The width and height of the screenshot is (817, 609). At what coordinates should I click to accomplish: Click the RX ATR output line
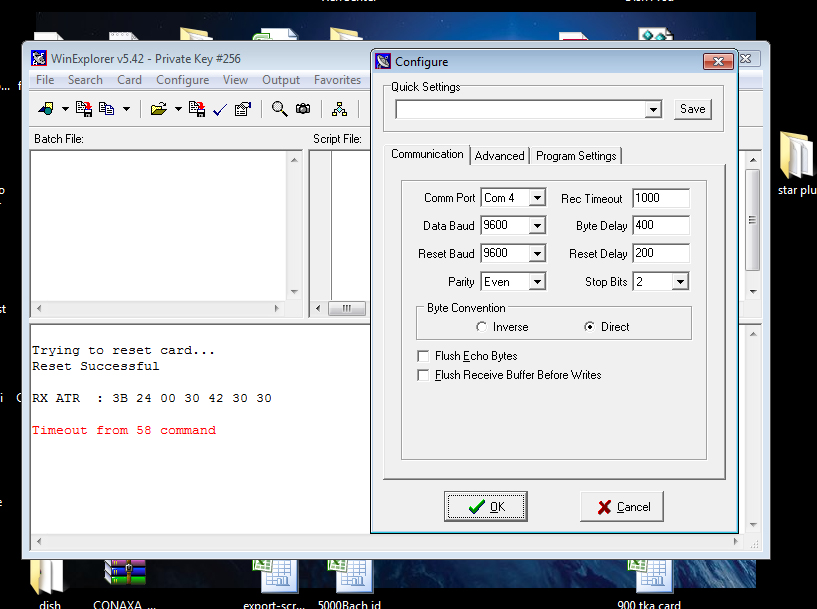click(x=152, y=398)
